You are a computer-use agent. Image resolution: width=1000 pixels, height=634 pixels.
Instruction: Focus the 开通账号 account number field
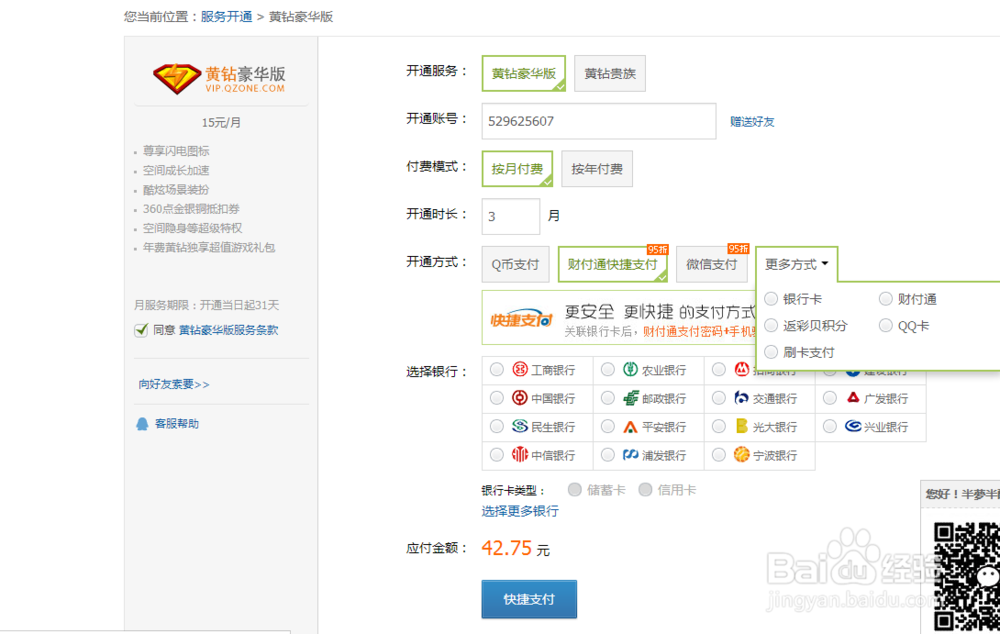coord(599,121)
